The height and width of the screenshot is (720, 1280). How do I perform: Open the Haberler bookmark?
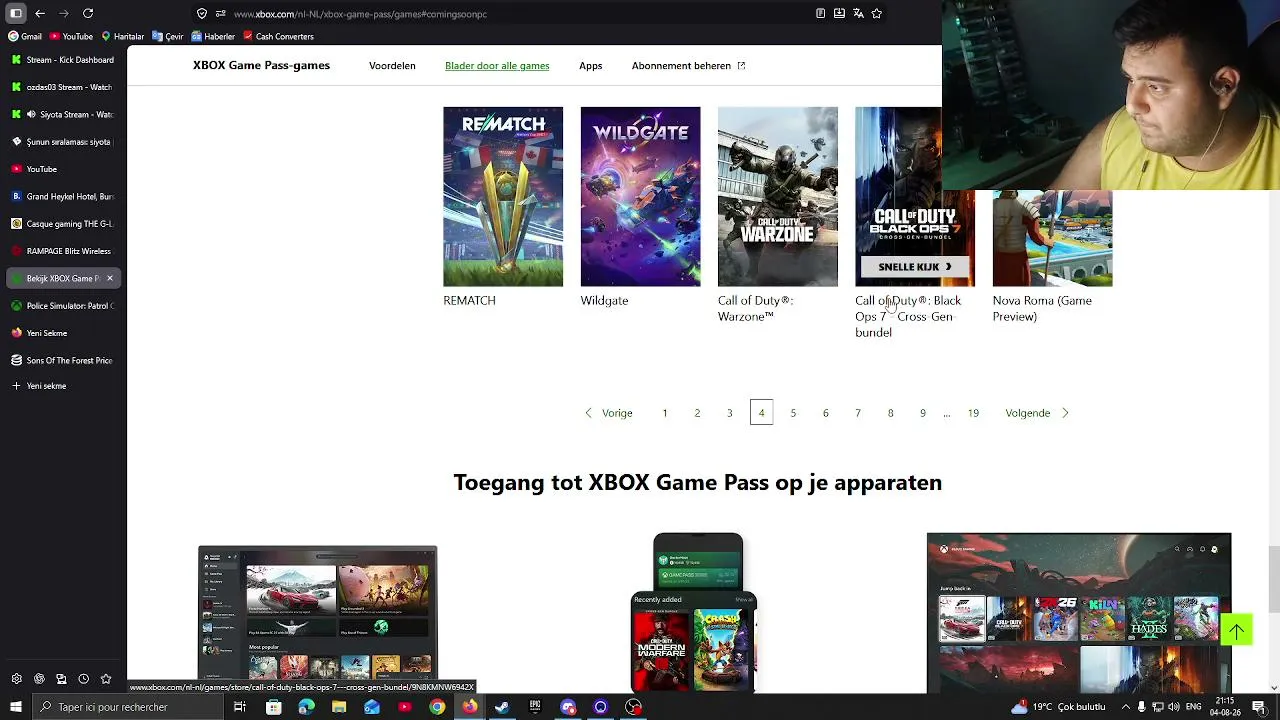click(x=213, y=37)
